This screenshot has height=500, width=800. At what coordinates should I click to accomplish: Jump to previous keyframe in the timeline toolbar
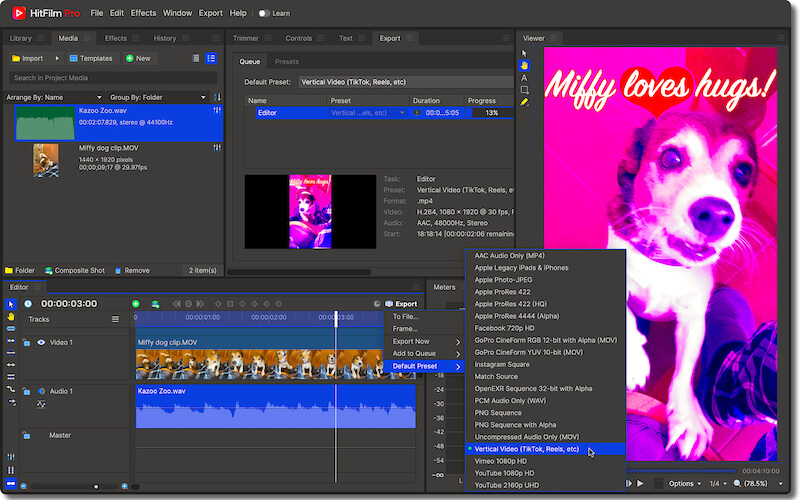point(177,304)
